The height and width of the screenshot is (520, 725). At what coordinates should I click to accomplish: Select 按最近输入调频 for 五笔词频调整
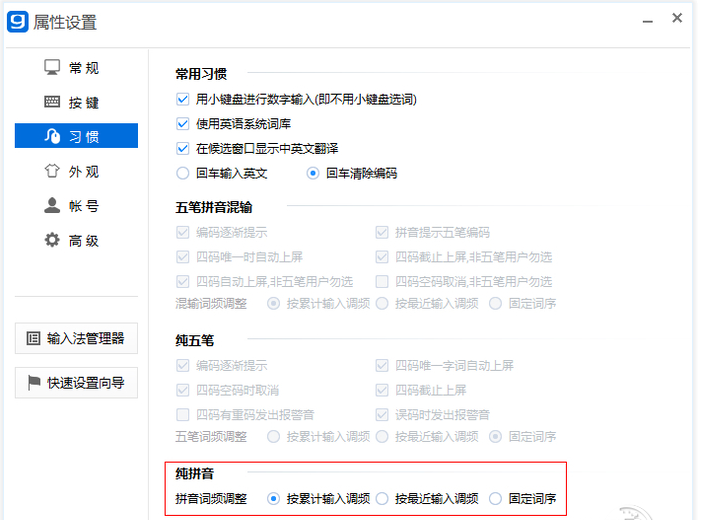(x=382, y=437)
